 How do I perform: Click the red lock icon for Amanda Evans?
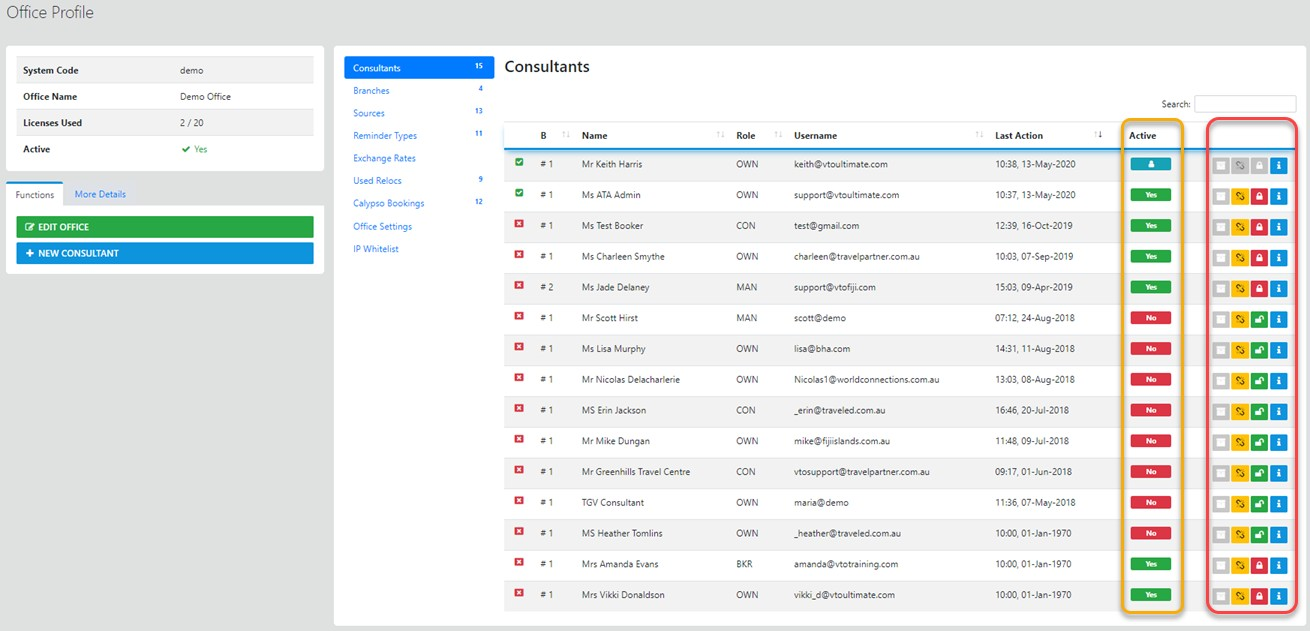(1260, 565)
